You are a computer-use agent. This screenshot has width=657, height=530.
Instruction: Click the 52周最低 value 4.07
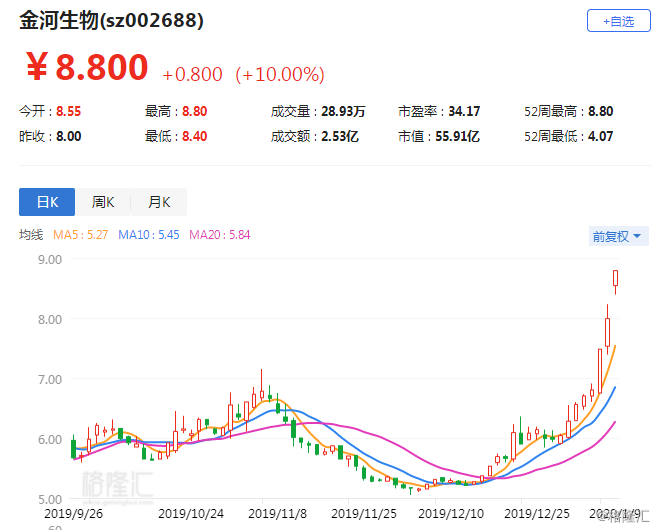coord(600,137)
